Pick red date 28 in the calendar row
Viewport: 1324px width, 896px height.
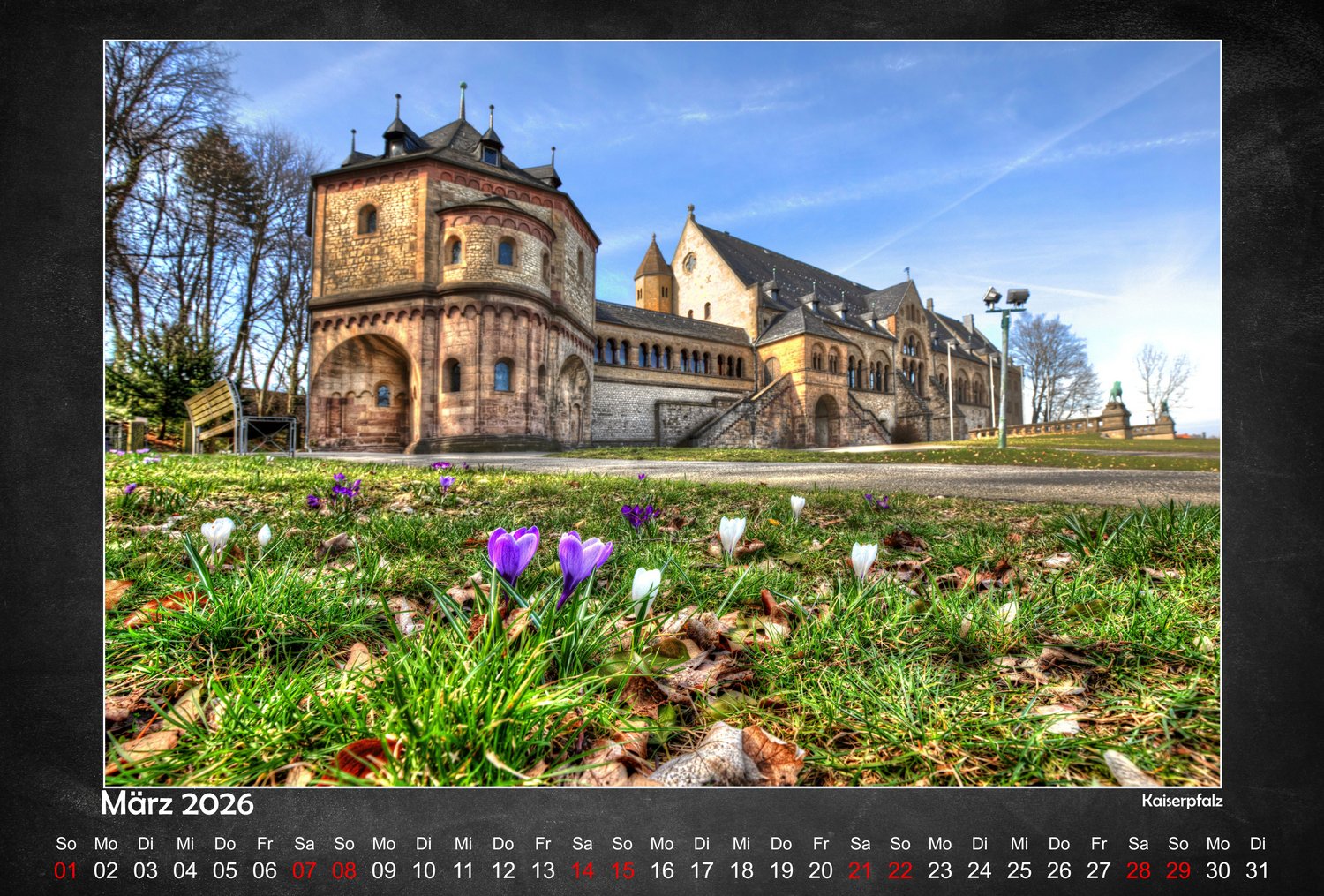tap(1139, 870)
